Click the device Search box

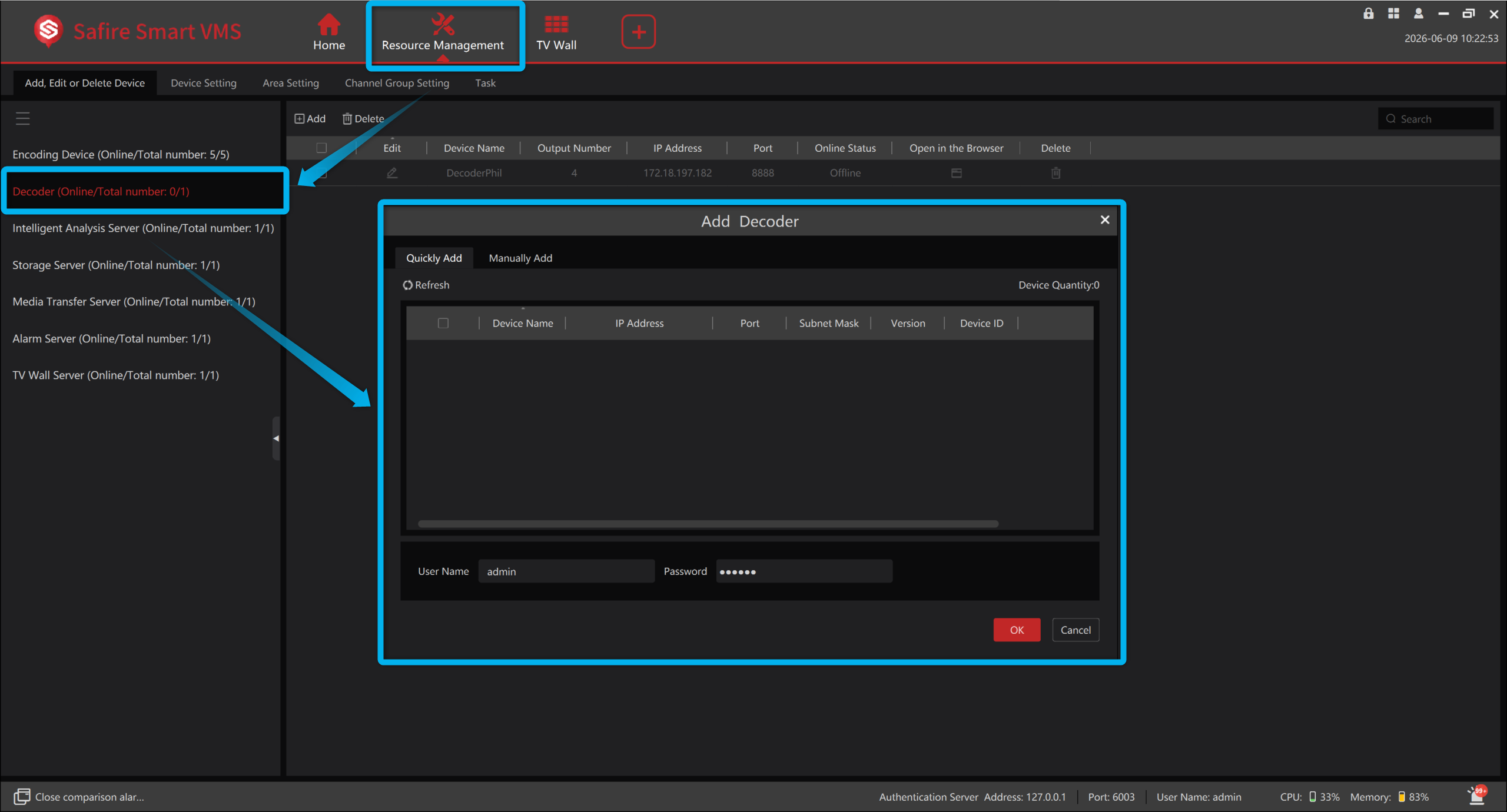(x=1436, y=119)
